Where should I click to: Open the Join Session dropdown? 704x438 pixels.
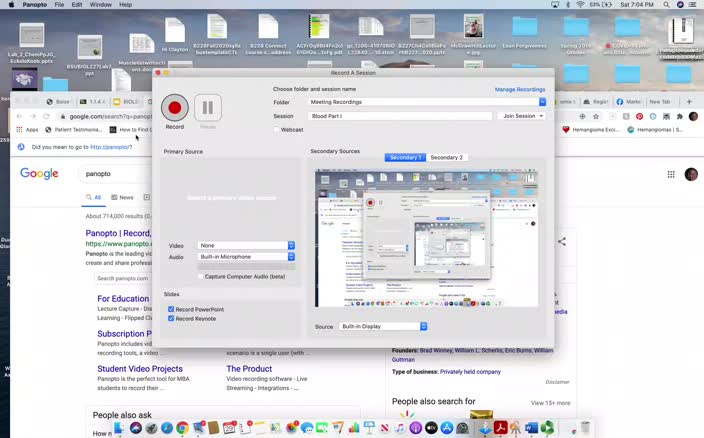pyautogui.click(x=522, y=116)
